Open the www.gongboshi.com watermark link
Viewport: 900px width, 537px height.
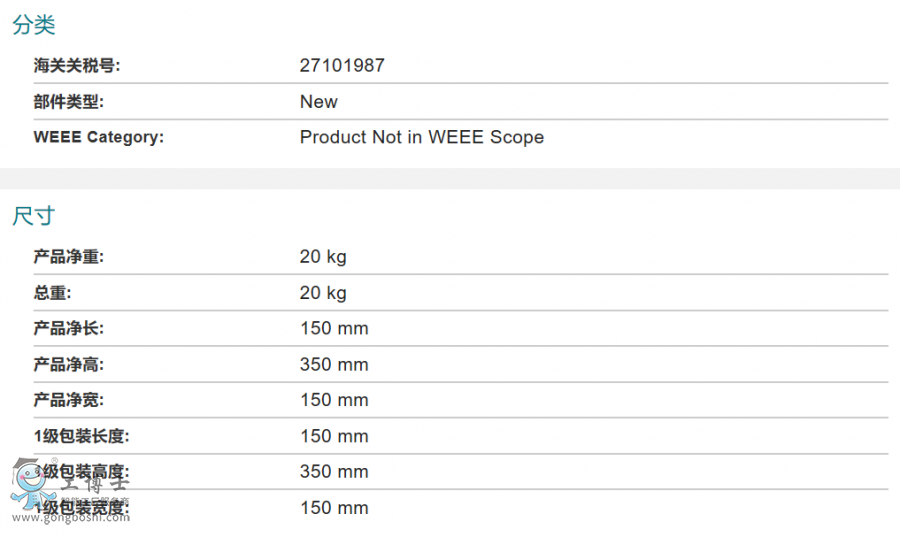(70, 520)
